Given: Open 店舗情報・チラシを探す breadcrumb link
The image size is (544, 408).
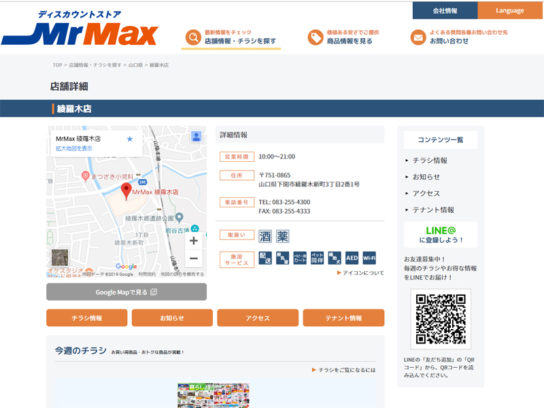Looking at the screenshot, I should pyautogui.click(x=95, y=65).
